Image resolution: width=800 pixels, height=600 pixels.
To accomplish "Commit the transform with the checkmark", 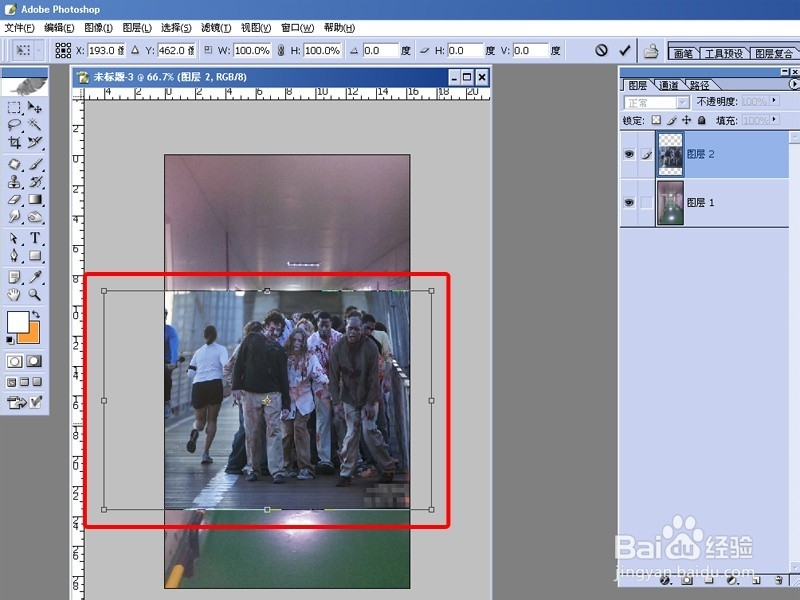I will coord(624,50).
